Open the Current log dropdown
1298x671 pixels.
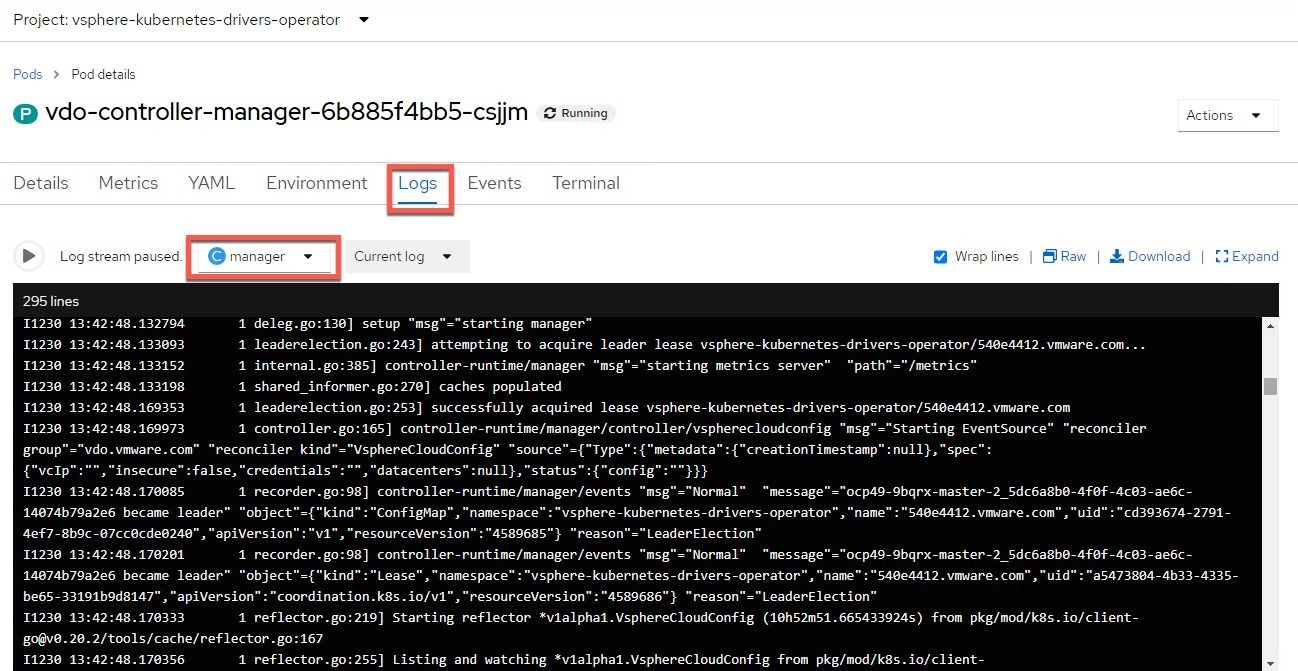pyautogui.click(x=407, y=257)
